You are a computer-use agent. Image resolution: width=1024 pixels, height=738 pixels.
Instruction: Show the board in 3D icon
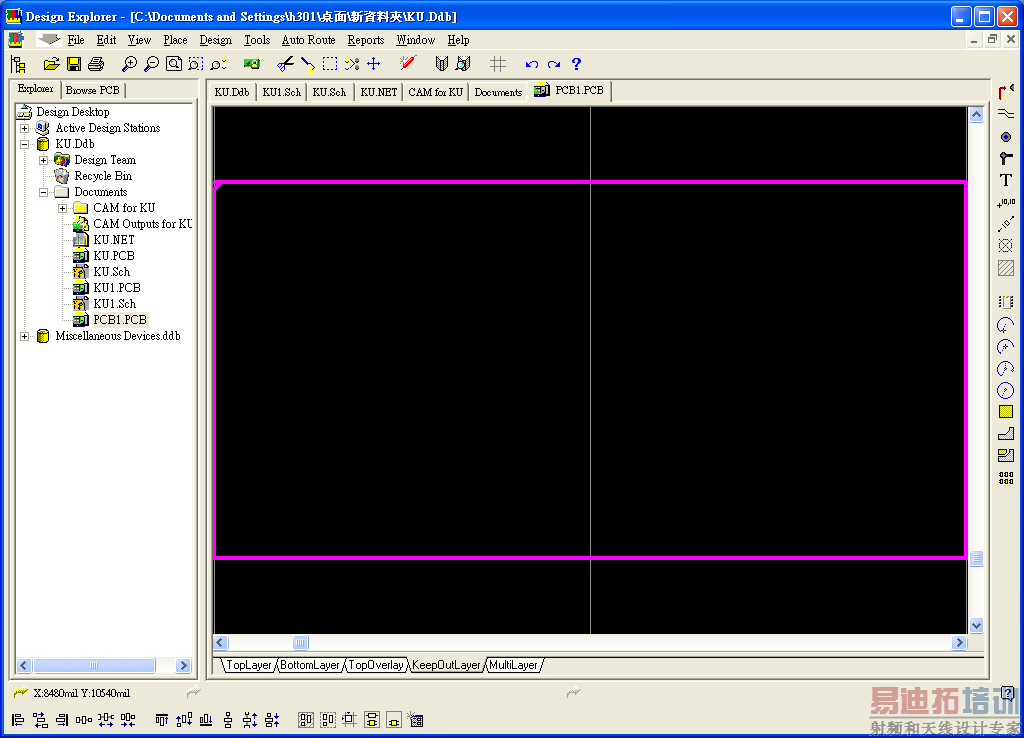tap(251, 64)
